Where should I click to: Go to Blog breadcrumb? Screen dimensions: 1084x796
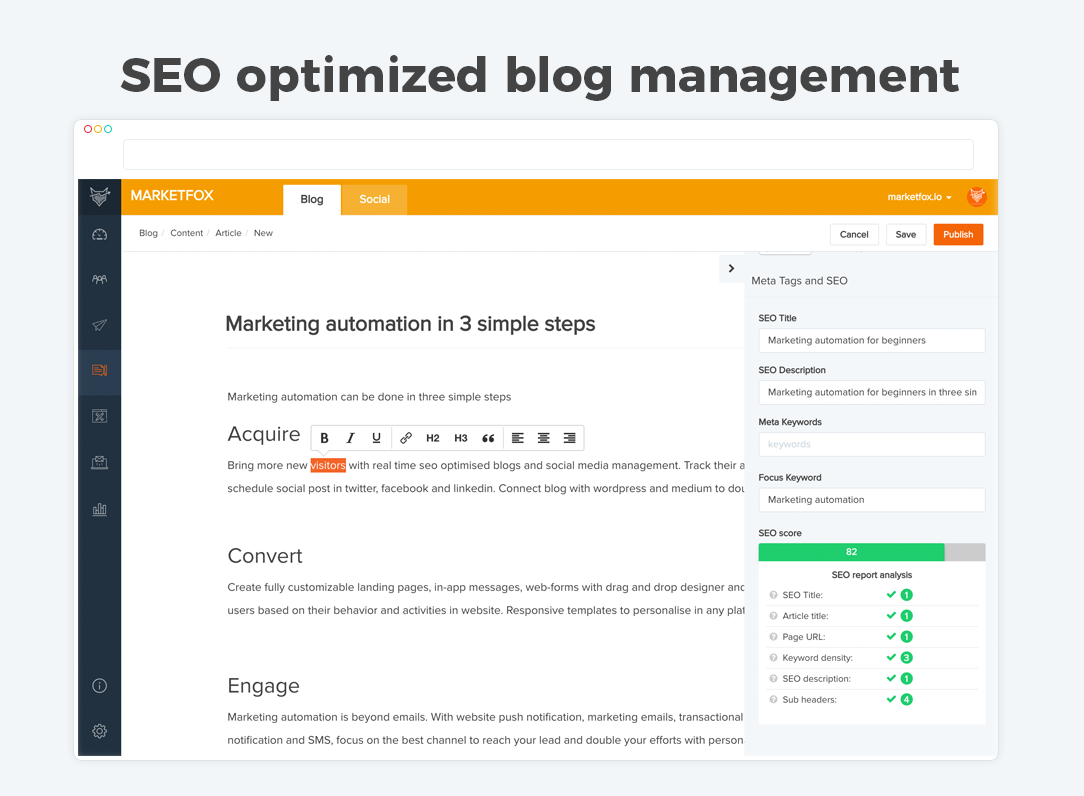[x=148, y=233]
